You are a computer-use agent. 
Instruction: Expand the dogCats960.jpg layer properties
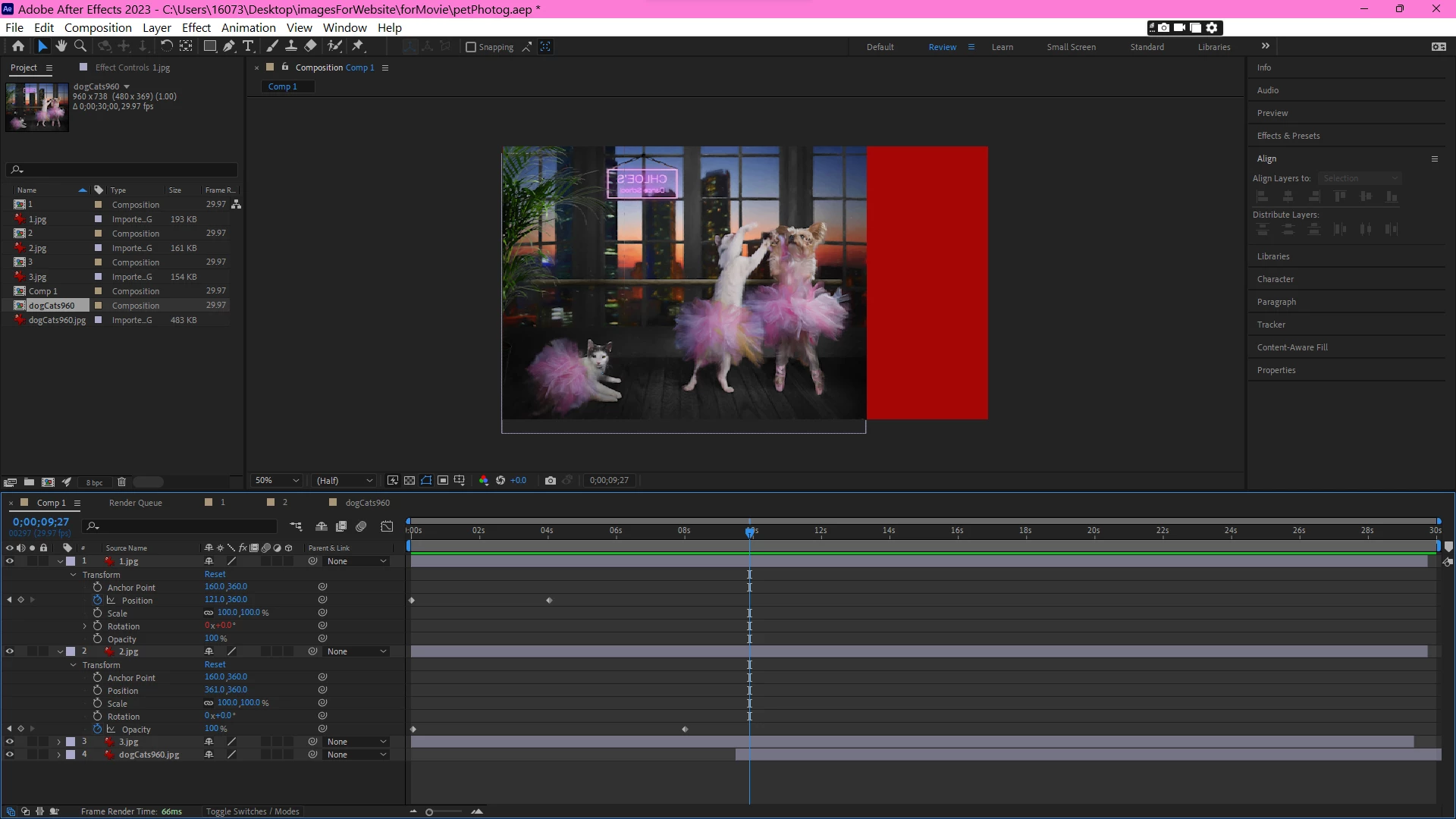click(x=59, y=755)
